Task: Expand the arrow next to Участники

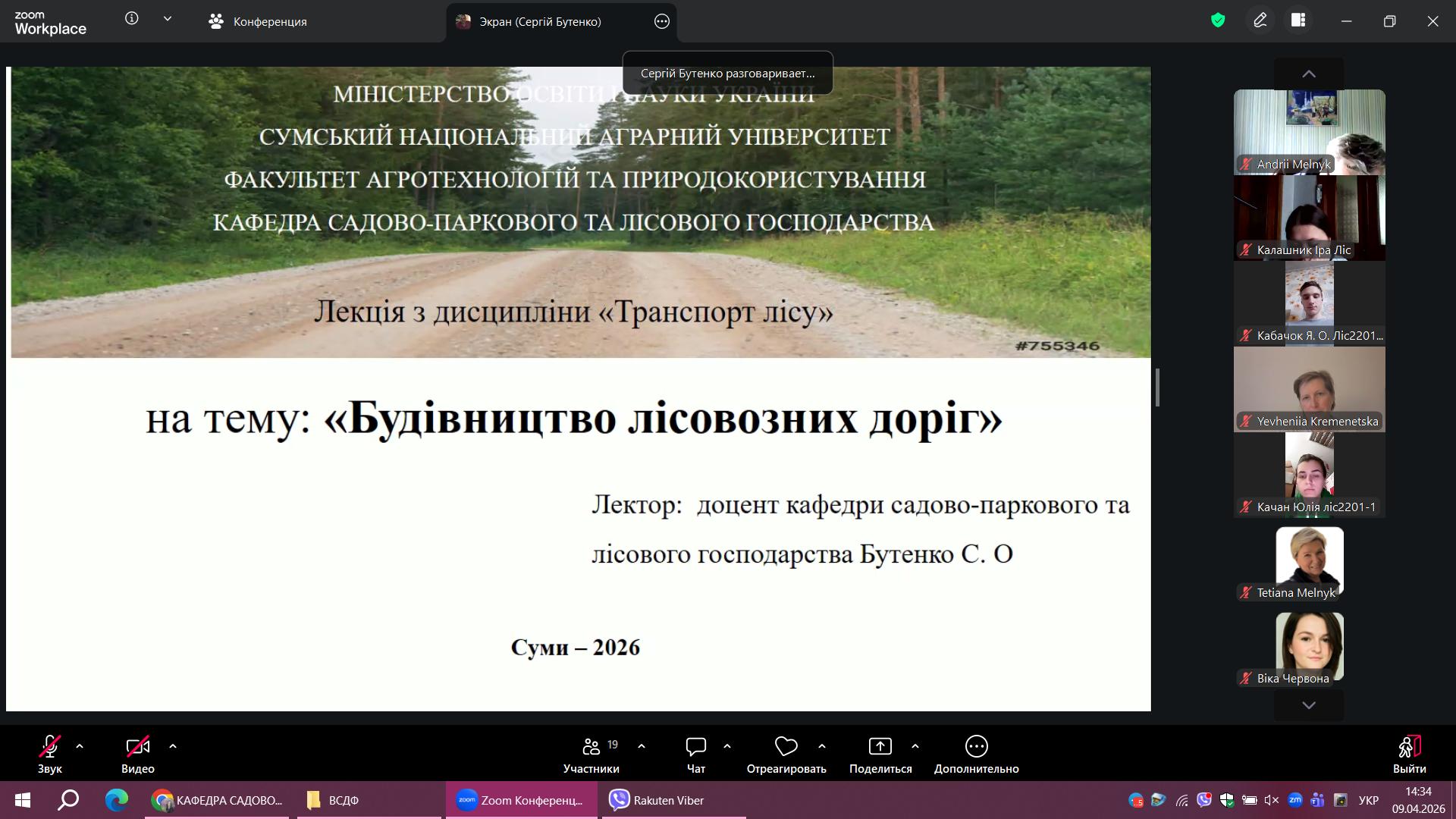Action: point(642,746)
